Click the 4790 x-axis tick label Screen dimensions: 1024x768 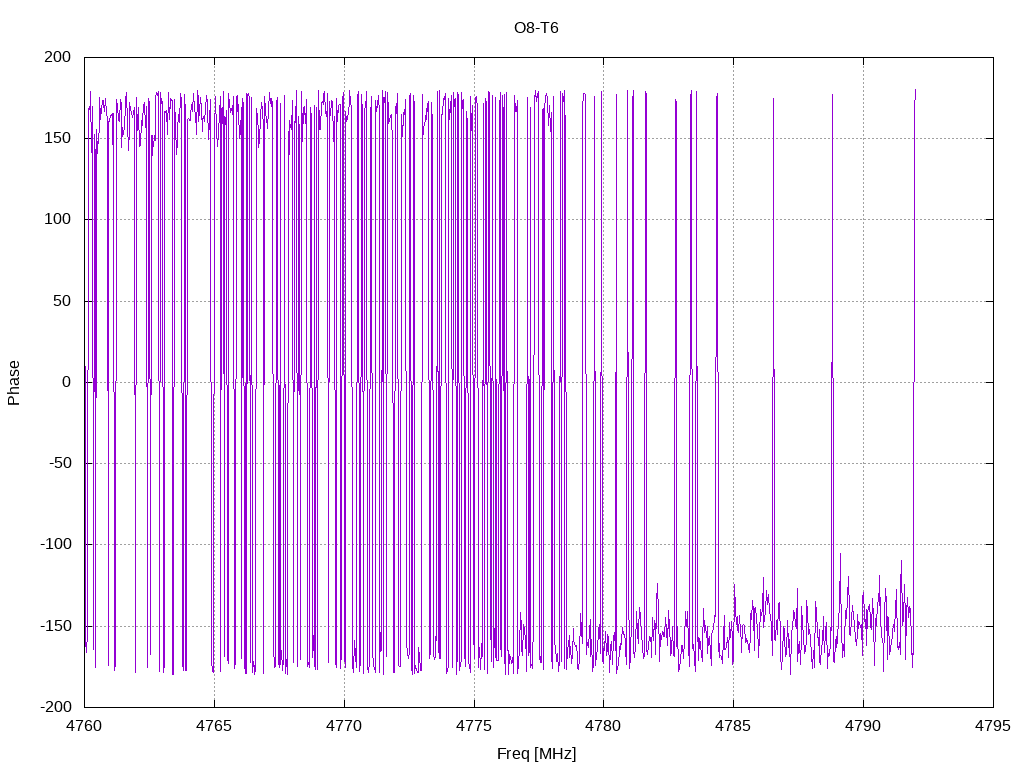pos(863,726)
